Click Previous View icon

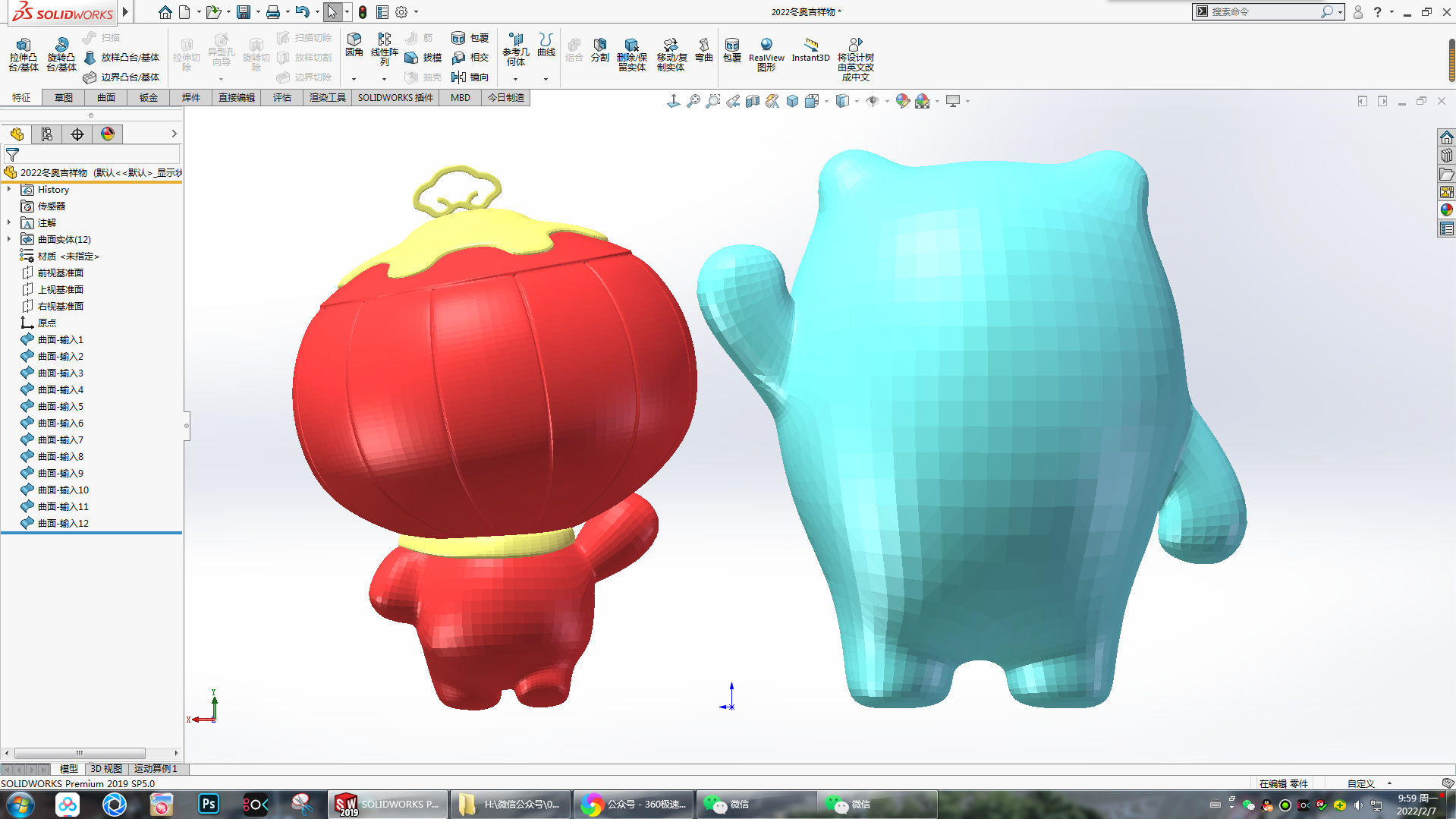[x=733, y=101]
